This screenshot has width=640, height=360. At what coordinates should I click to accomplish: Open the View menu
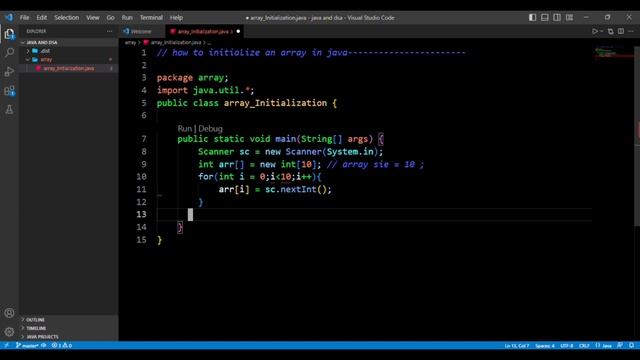pos(93,18)
